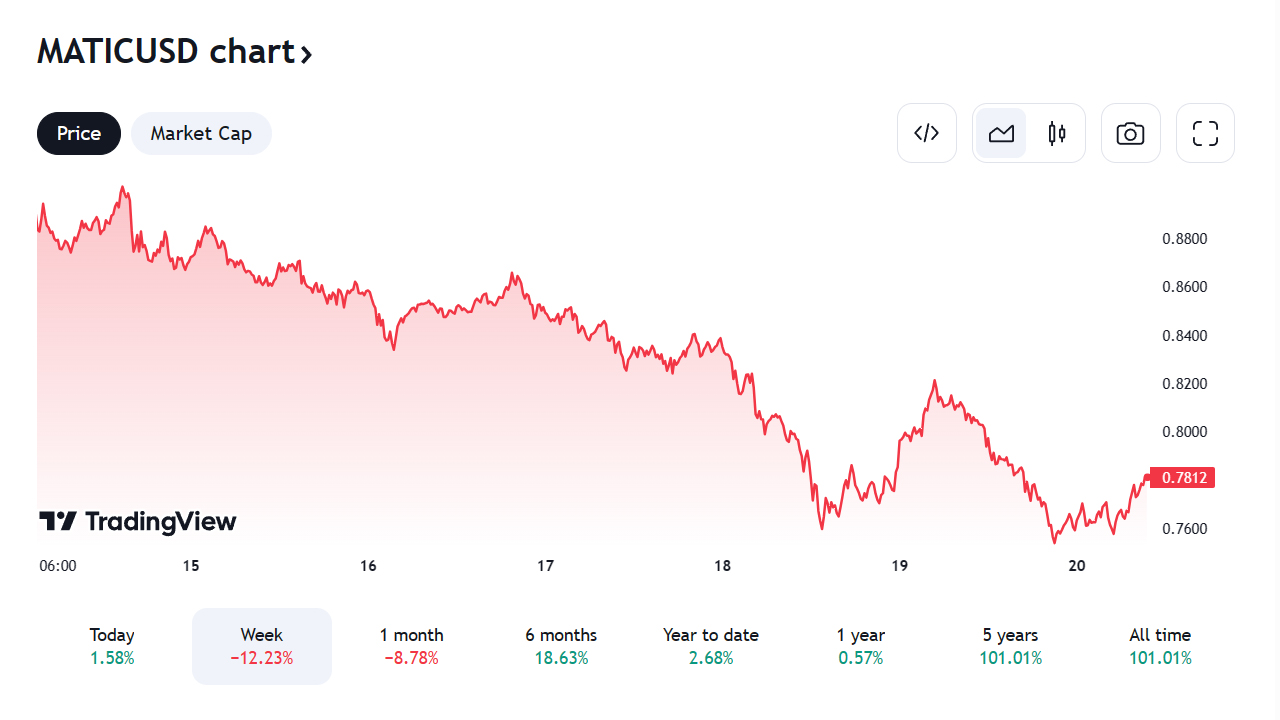Select the Price toggle
The image size is (1280, 720).
point(79,133)
